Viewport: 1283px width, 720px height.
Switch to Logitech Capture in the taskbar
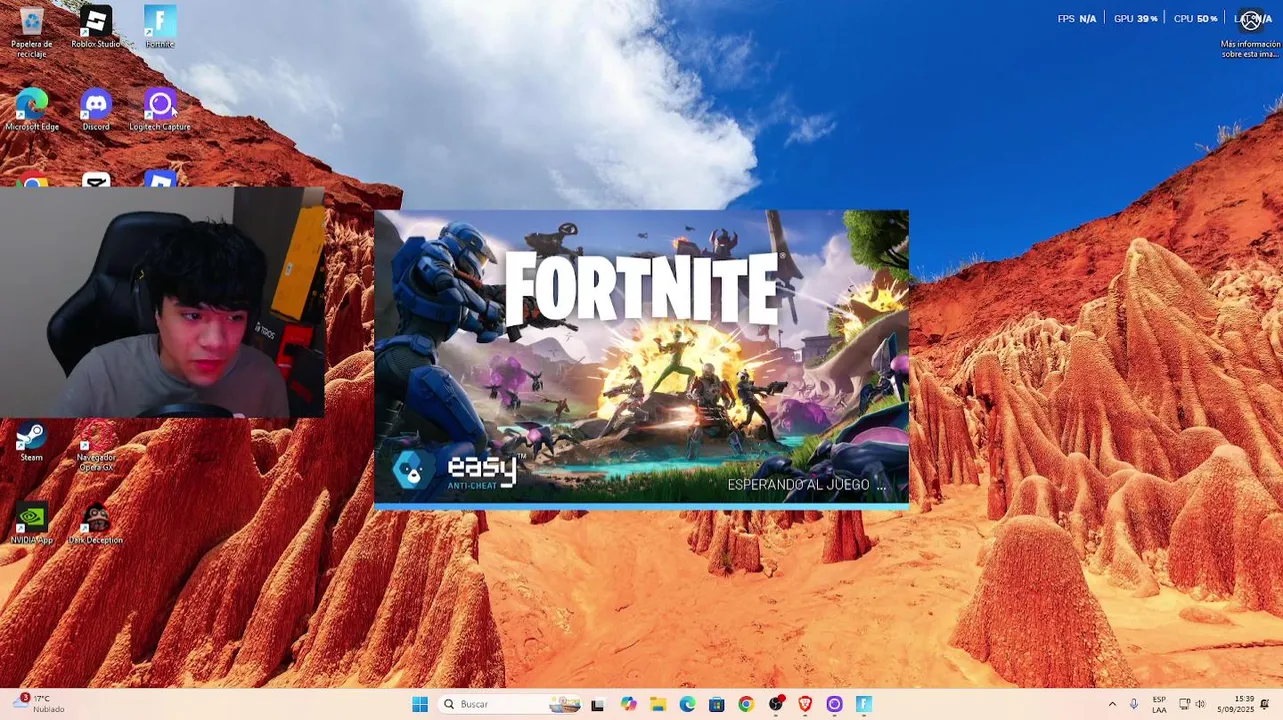point(834,704)
